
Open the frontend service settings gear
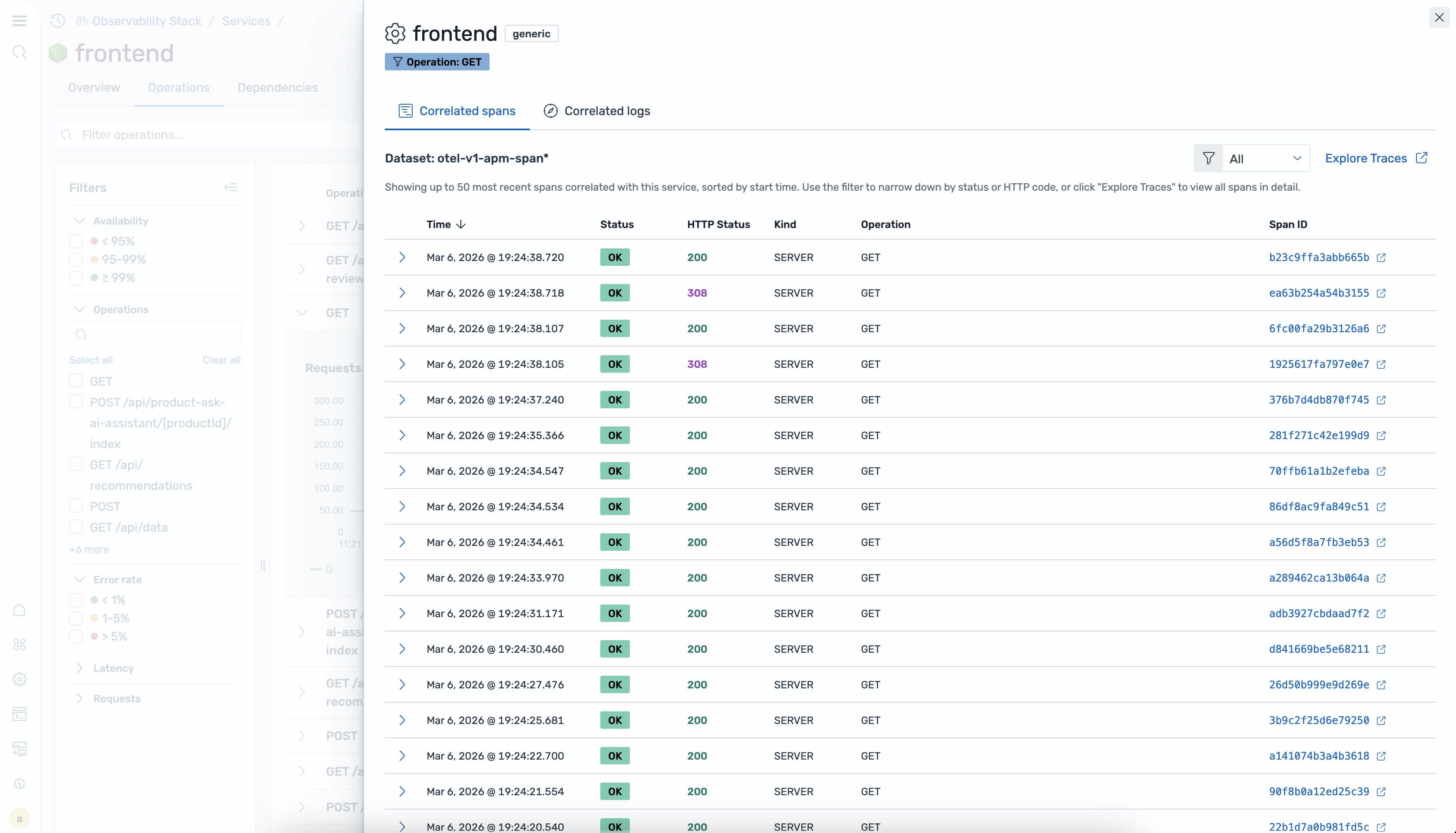[x=395, y=33]
